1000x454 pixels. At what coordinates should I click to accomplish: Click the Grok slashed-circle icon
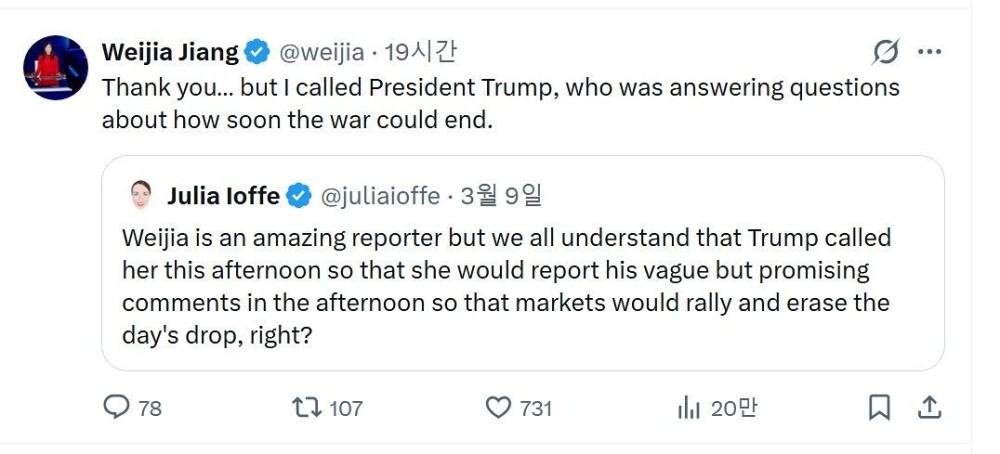point(885,52)
